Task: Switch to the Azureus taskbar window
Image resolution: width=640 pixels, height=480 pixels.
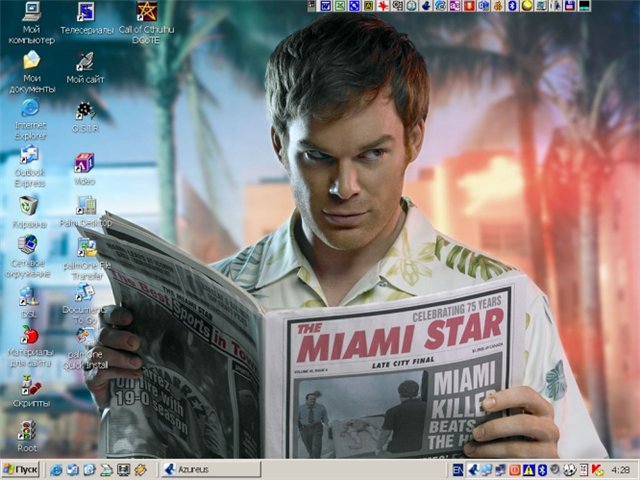Action: 210,469
